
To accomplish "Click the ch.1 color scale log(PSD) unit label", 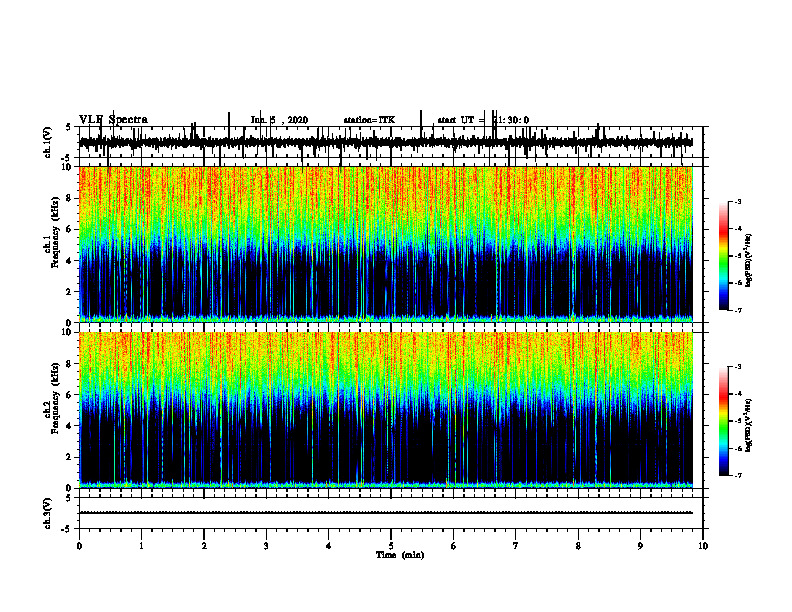I will (x=749, y=260).
